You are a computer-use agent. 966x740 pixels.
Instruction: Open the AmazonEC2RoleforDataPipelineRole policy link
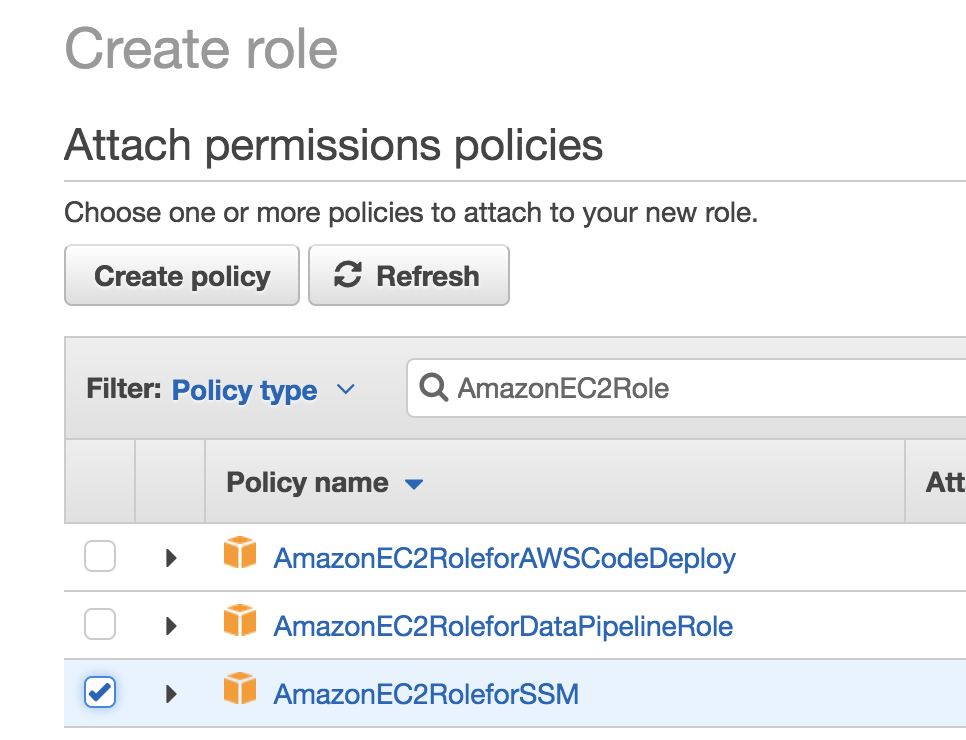point(503,627)
